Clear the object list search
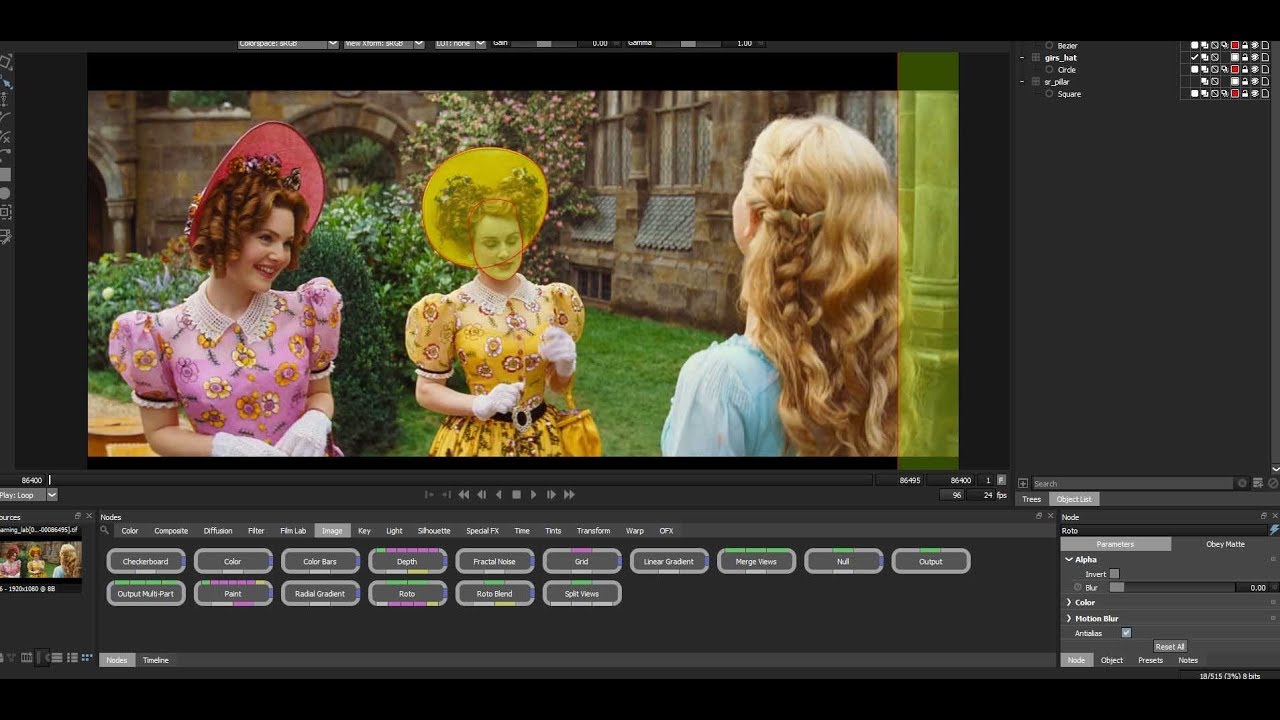The width and height of the screenshot is (1280, 720). [1243, 483]
